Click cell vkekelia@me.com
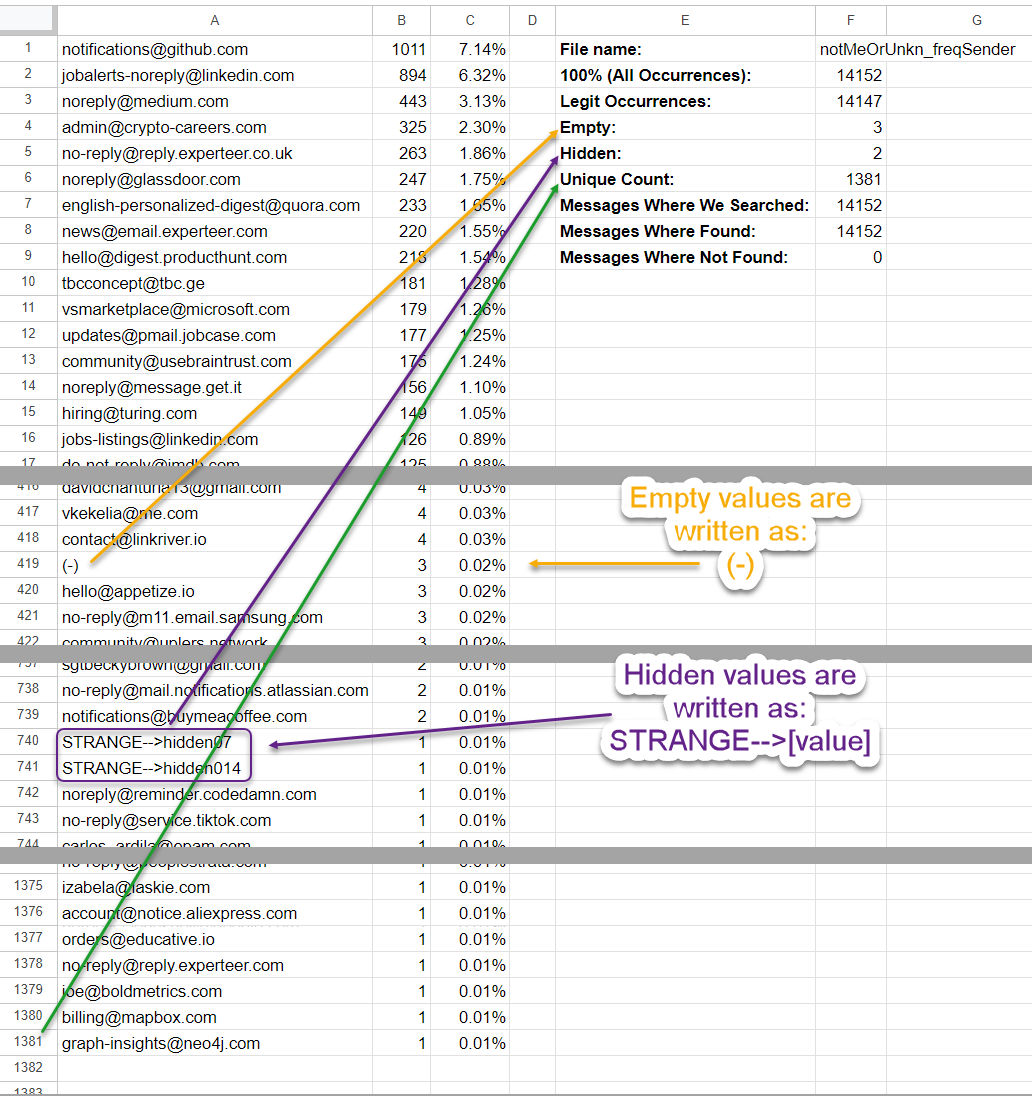 click(x=215, y=513)
